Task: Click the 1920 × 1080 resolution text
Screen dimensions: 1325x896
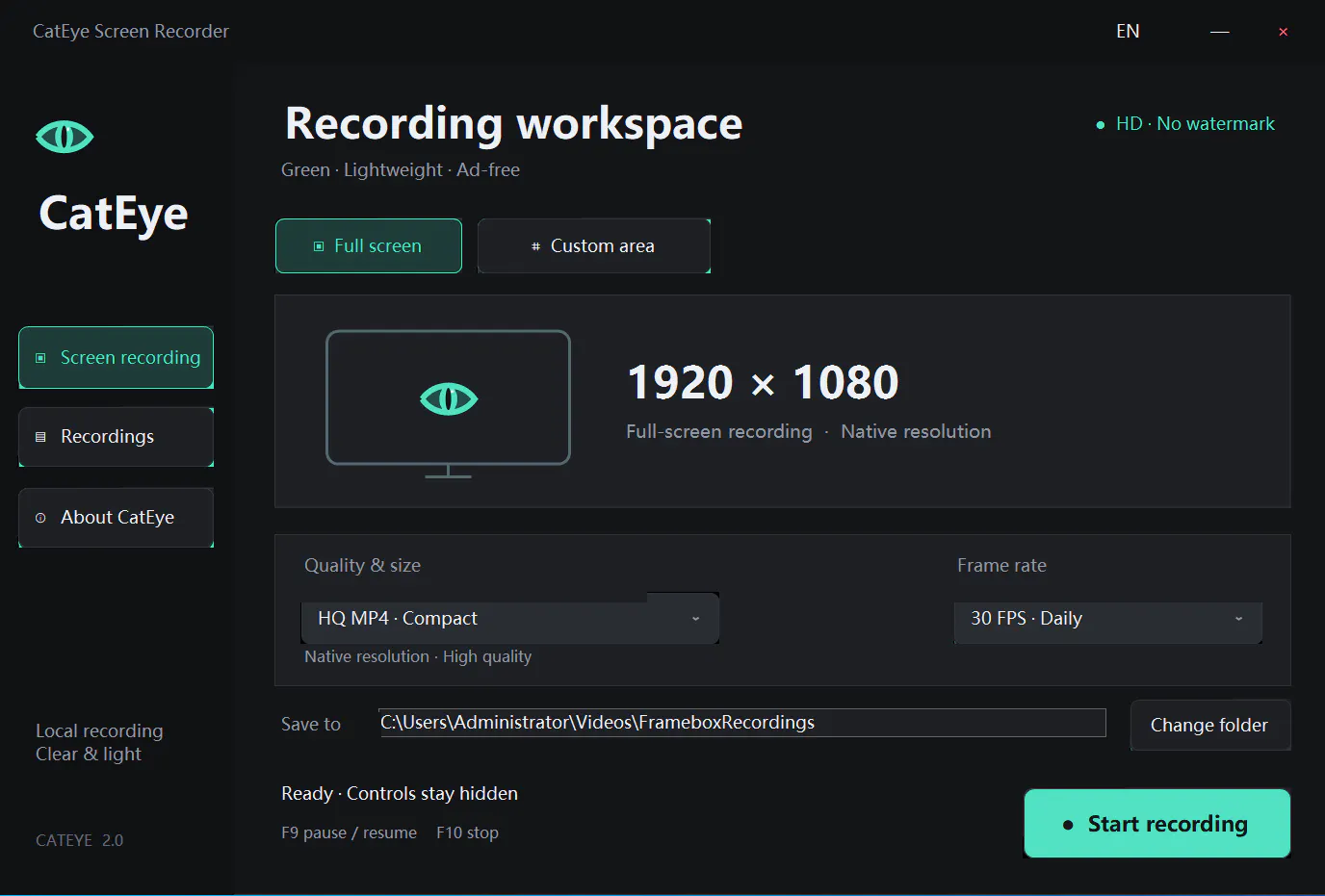Action: [763, 383]
